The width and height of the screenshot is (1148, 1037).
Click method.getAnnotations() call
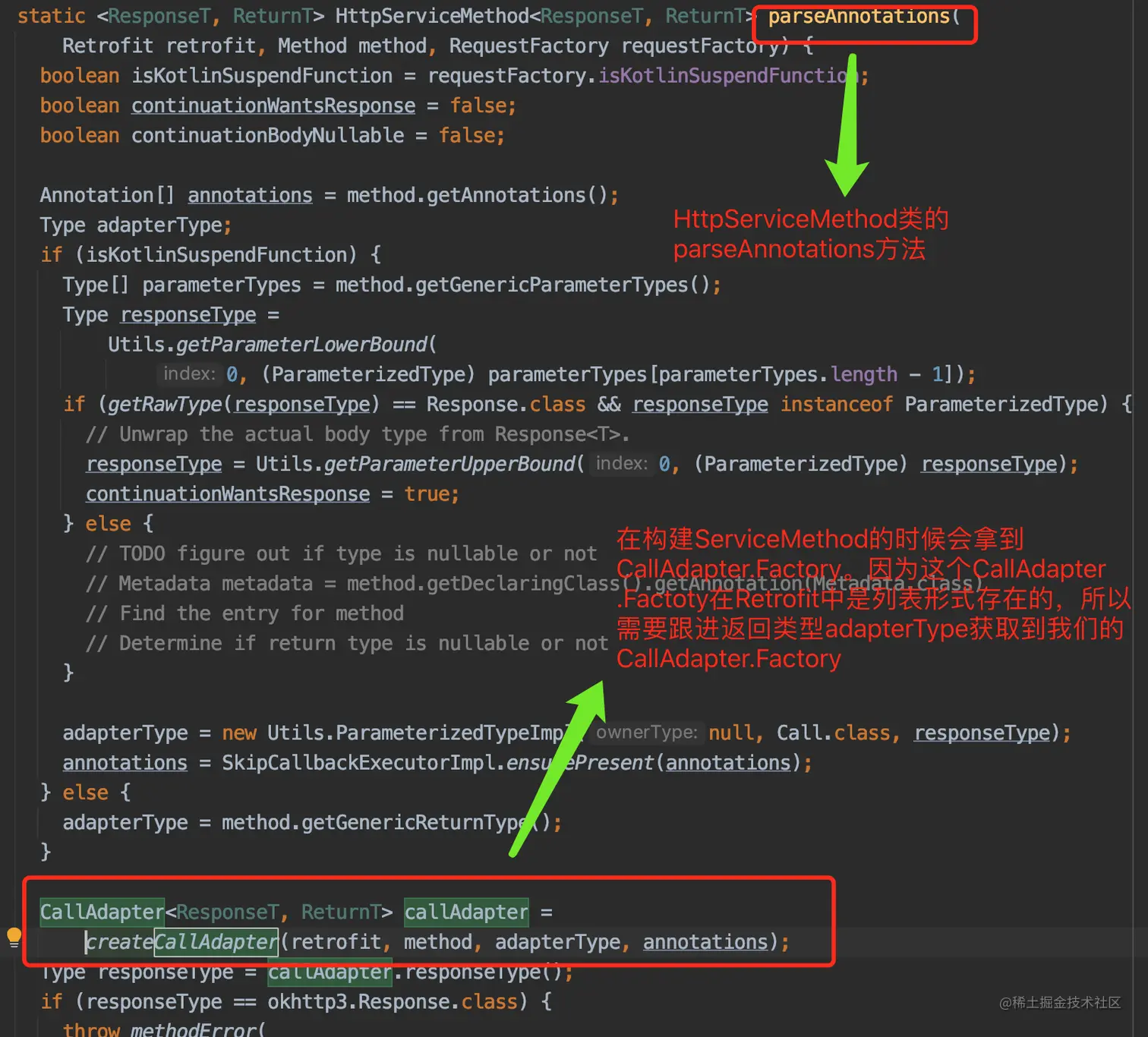point(477,195)
